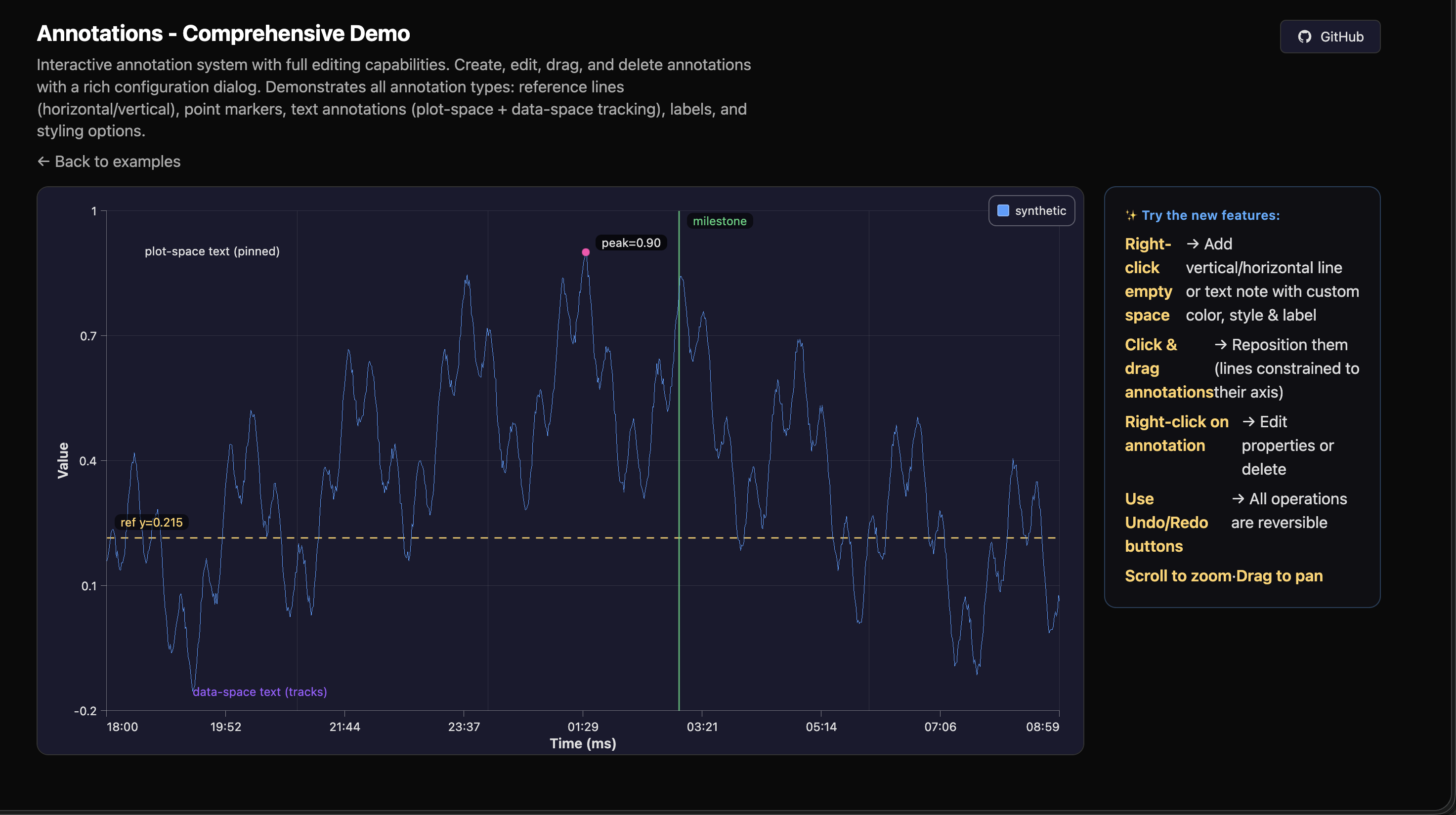Click the plot-space text (pinned) annotation
Screen dimensions: 1456x815
(x=212, y=251)
